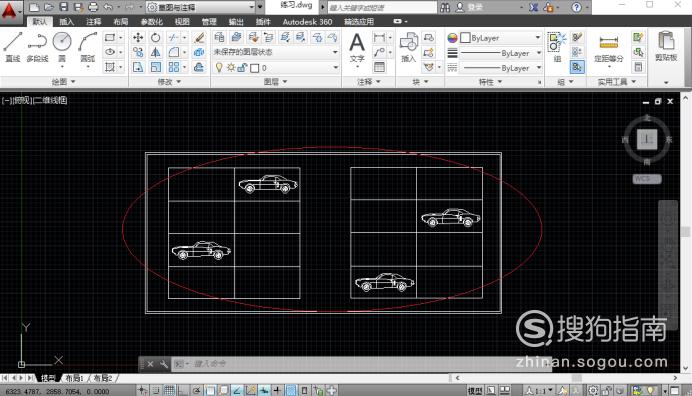692x396 pixels.
Task: Open the Clipboard (剪贴板) panel icon
Action: [666, 46]
